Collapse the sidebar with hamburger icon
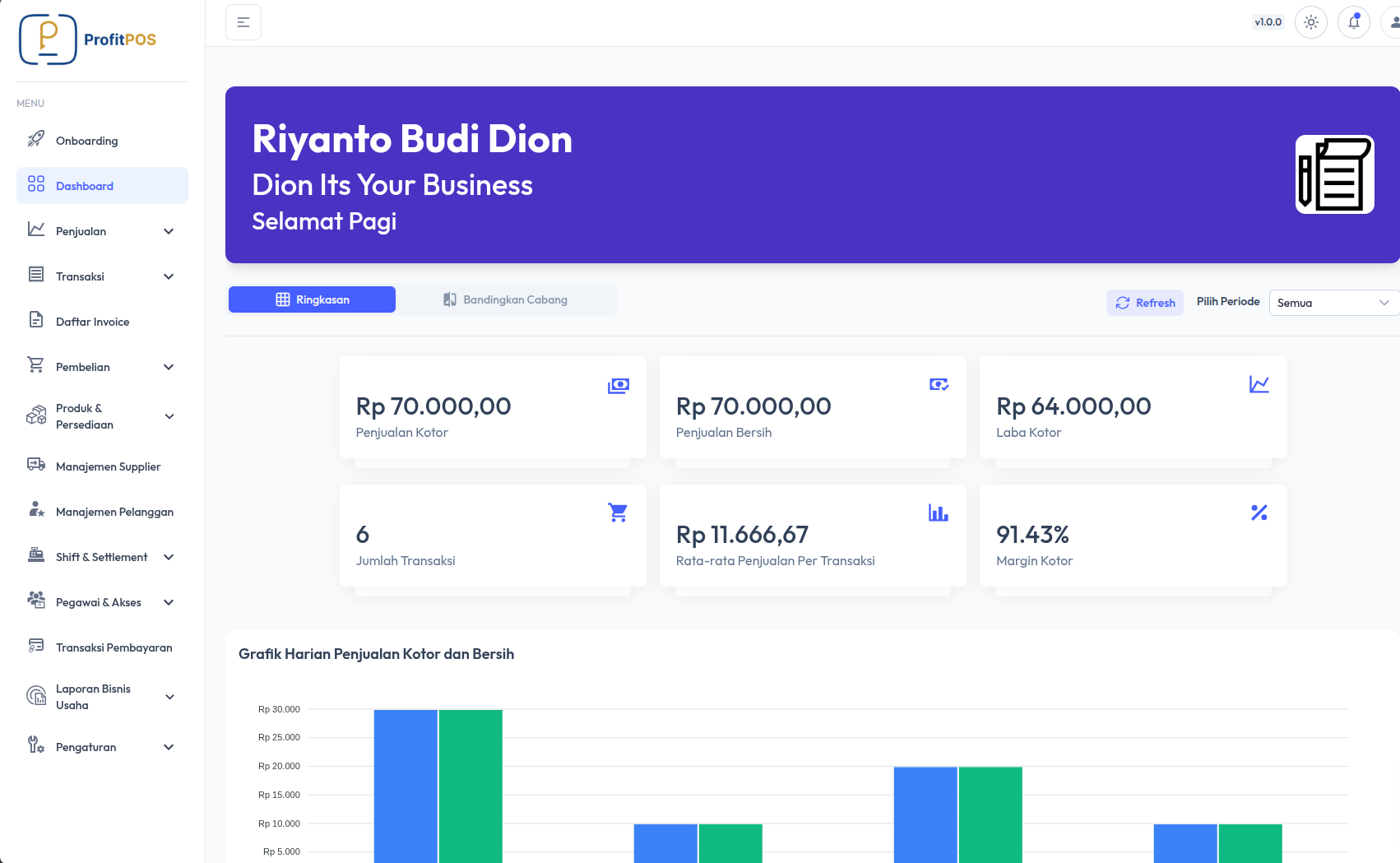This screenshot has height=863, width=1400. pyautogui.click(x=243, y=22)
